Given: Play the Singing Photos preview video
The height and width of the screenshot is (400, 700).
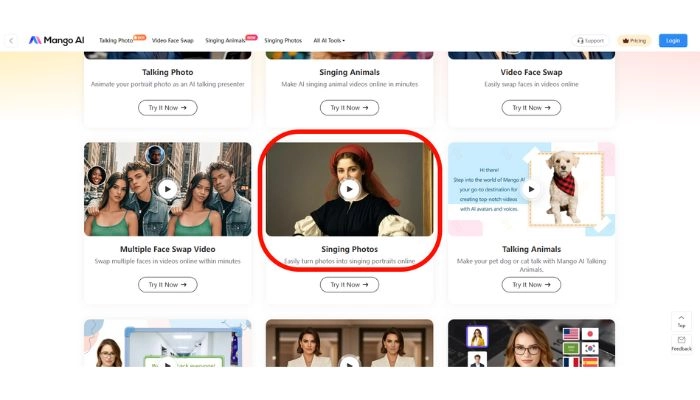Looking at the screenshot, I should (349, 189).
